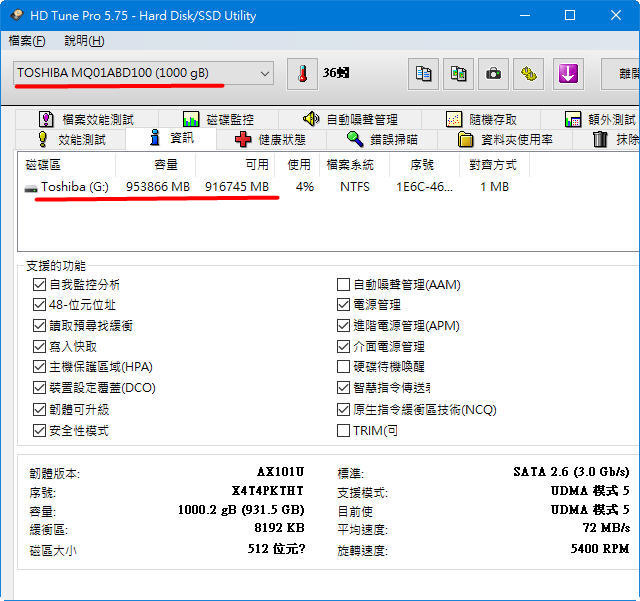Toggle the 原生指令緩衝區技術(NCQ) checkbox
Viewport: 640px width, 601px height.
(343, 409)
